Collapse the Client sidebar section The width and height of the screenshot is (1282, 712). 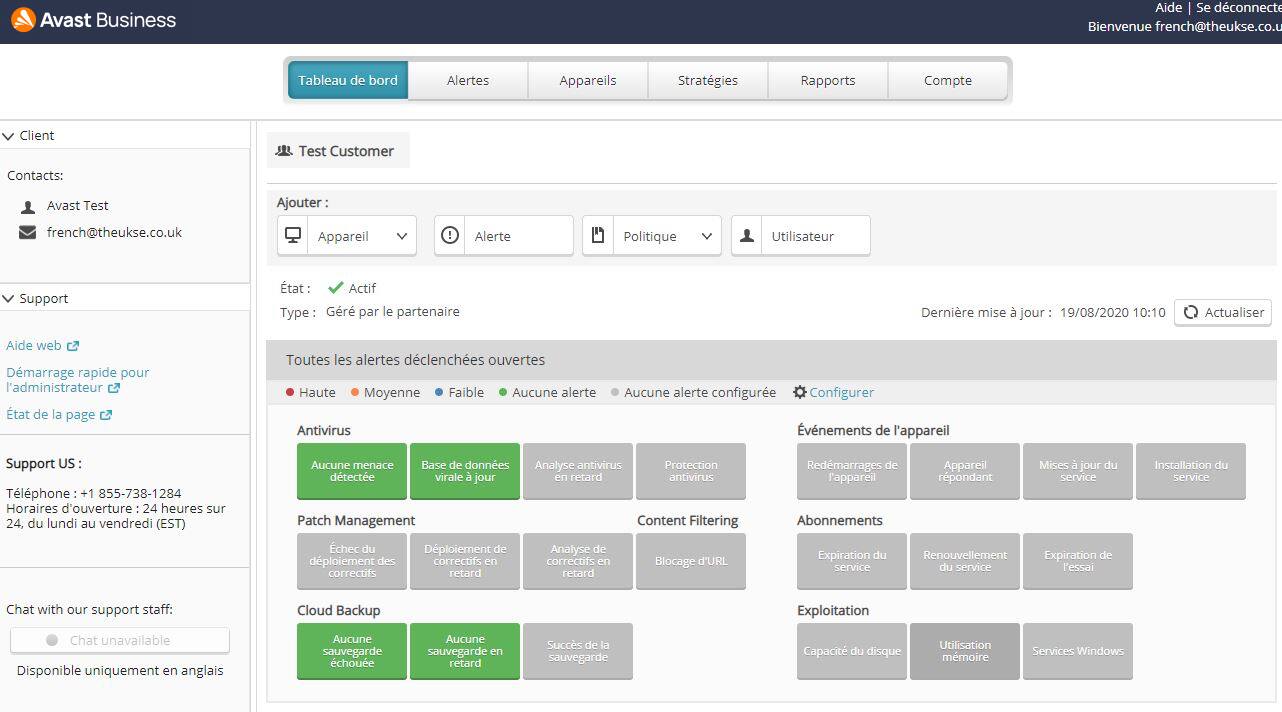[x=9, y=136]
